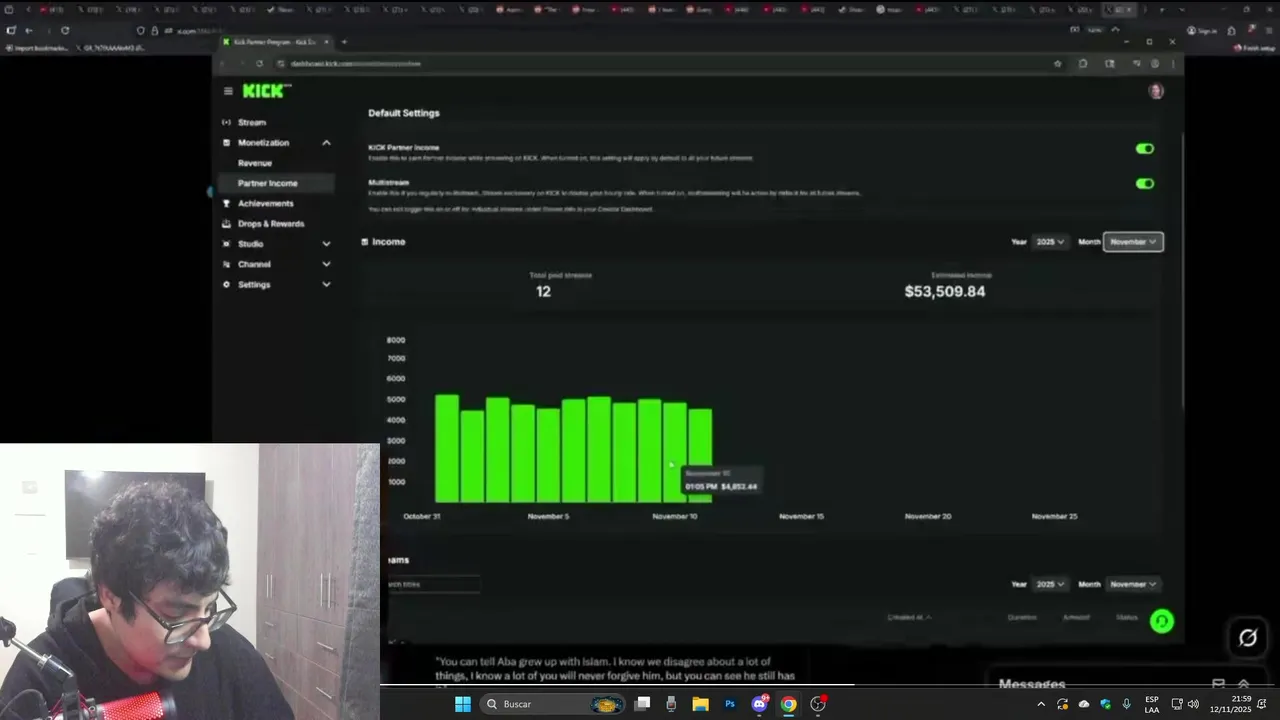Open the clock showing 21:59

point(1230,704)
